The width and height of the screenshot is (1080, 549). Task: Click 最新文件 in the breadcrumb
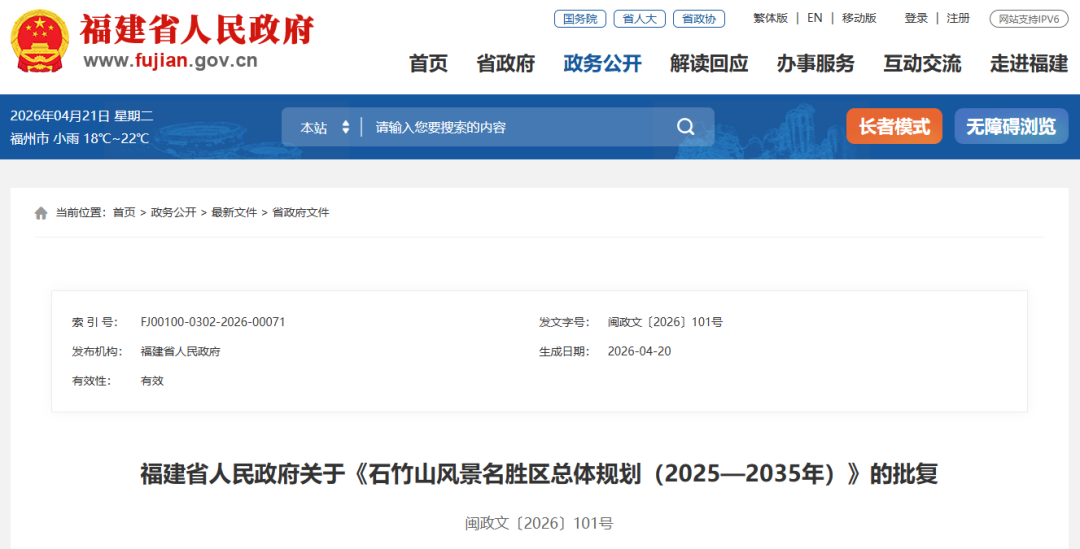pos(234,213)
